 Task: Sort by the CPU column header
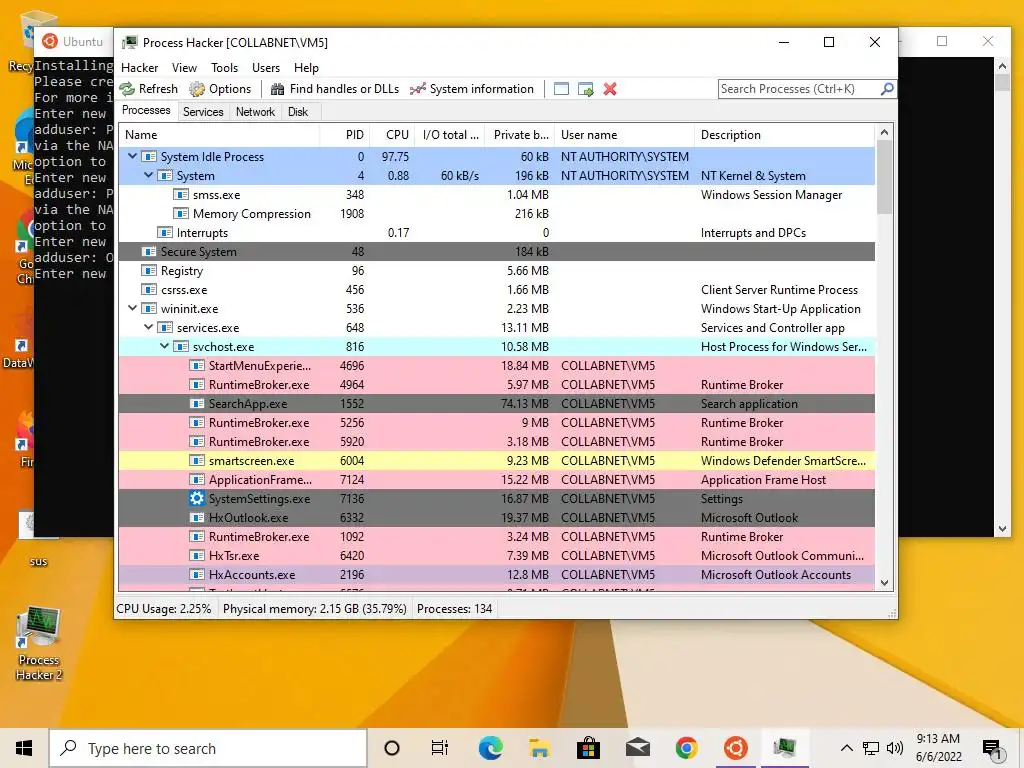[392, 135]
